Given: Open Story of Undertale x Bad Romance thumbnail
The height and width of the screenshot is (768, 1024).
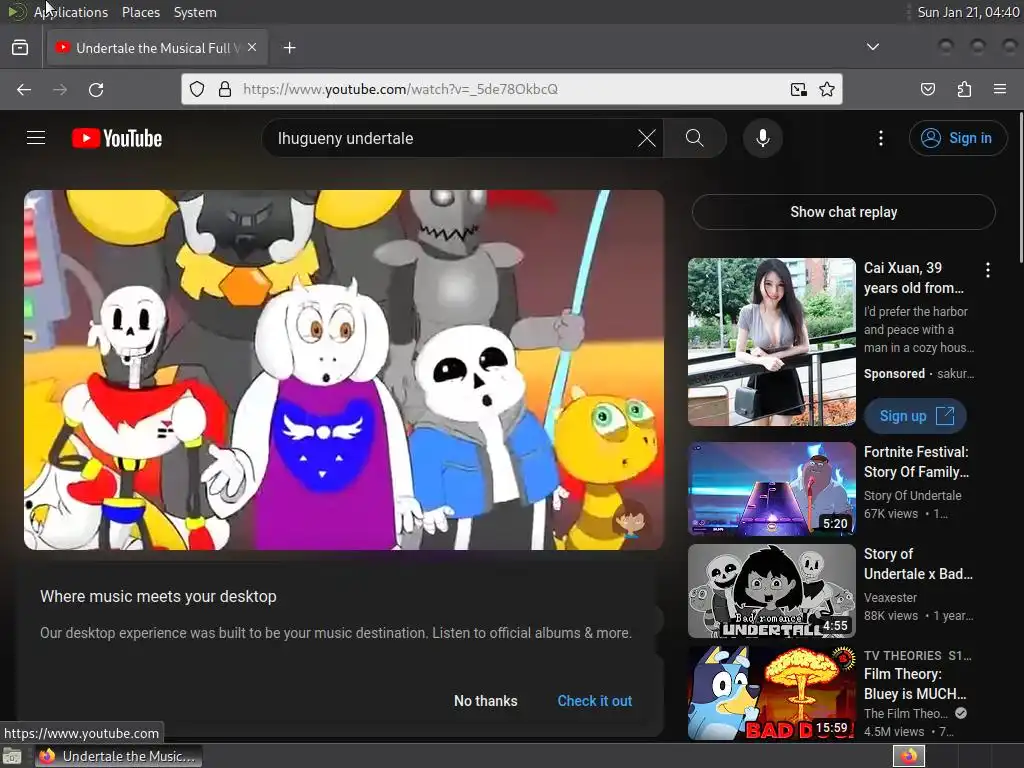Looking at the screenshot, I should point(772,590).
